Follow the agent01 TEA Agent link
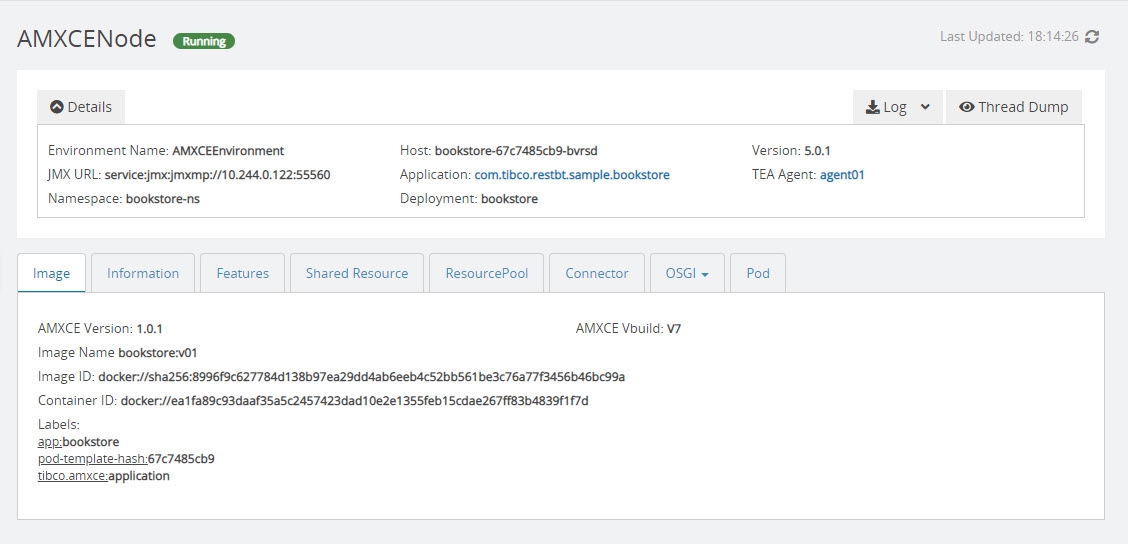 [x=842, y=175]
